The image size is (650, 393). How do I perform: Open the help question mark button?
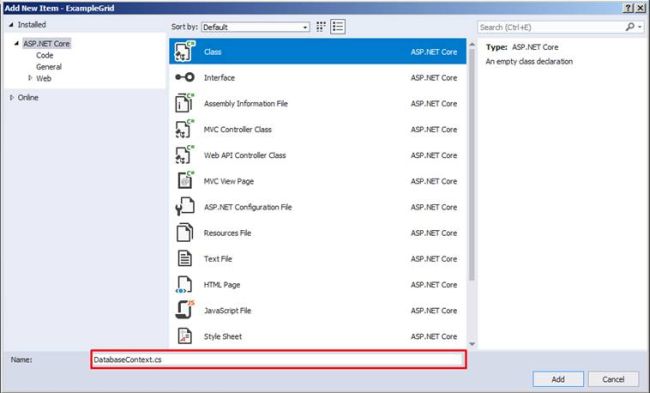[x=628, y=8]
